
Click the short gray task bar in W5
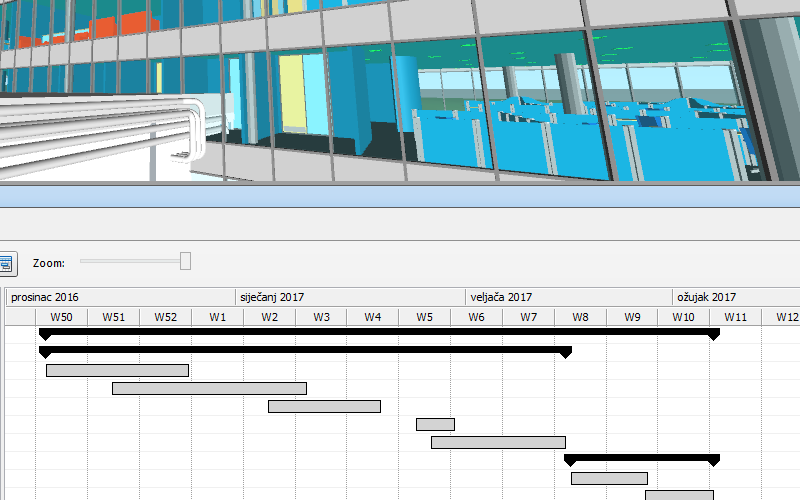tap(435, 424)
